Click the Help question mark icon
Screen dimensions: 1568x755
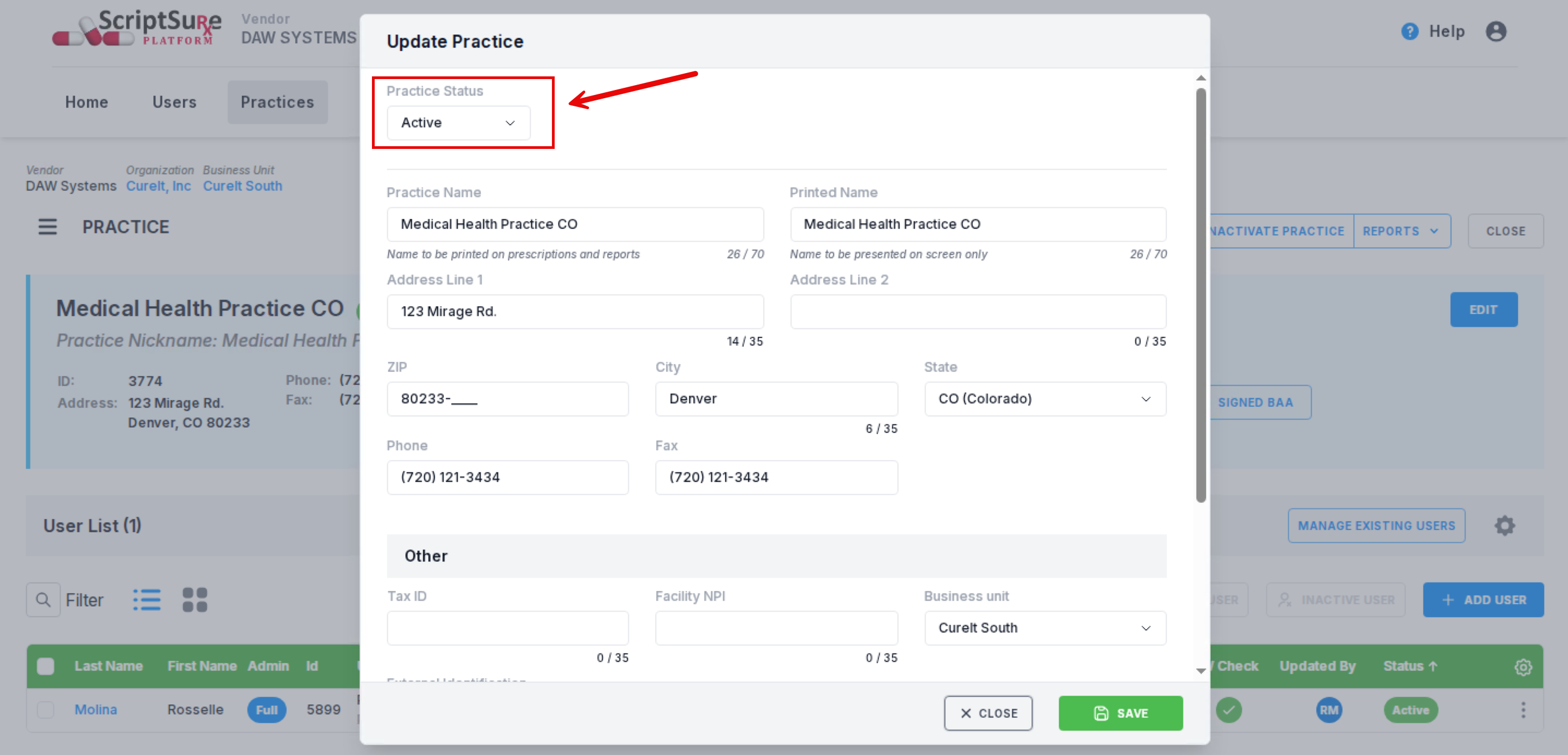[1409, 31]
